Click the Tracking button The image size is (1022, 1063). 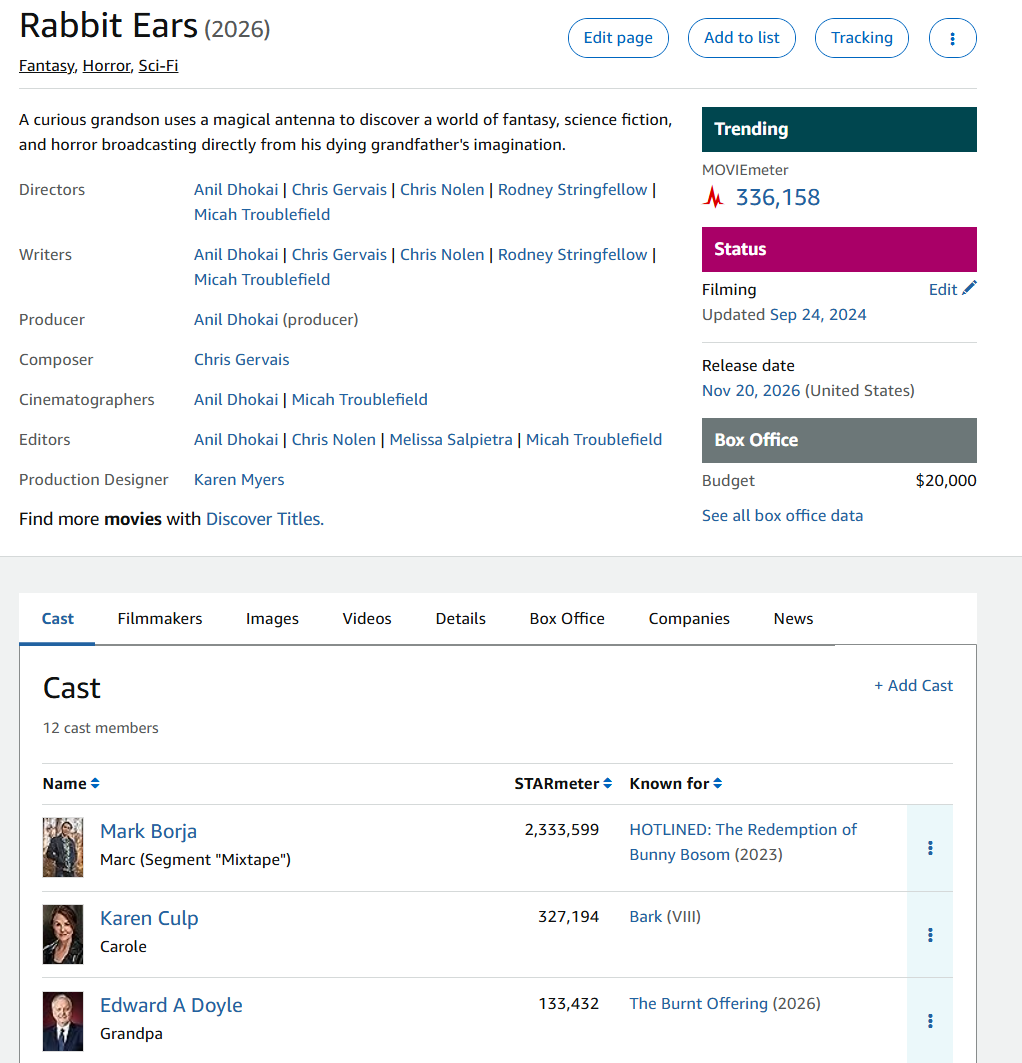coord(861,38)
